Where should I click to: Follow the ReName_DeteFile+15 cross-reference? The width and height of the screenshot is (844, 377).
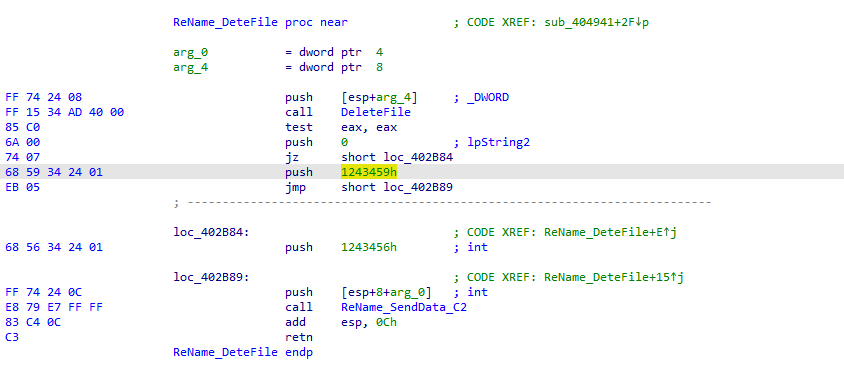pos(614,277)
